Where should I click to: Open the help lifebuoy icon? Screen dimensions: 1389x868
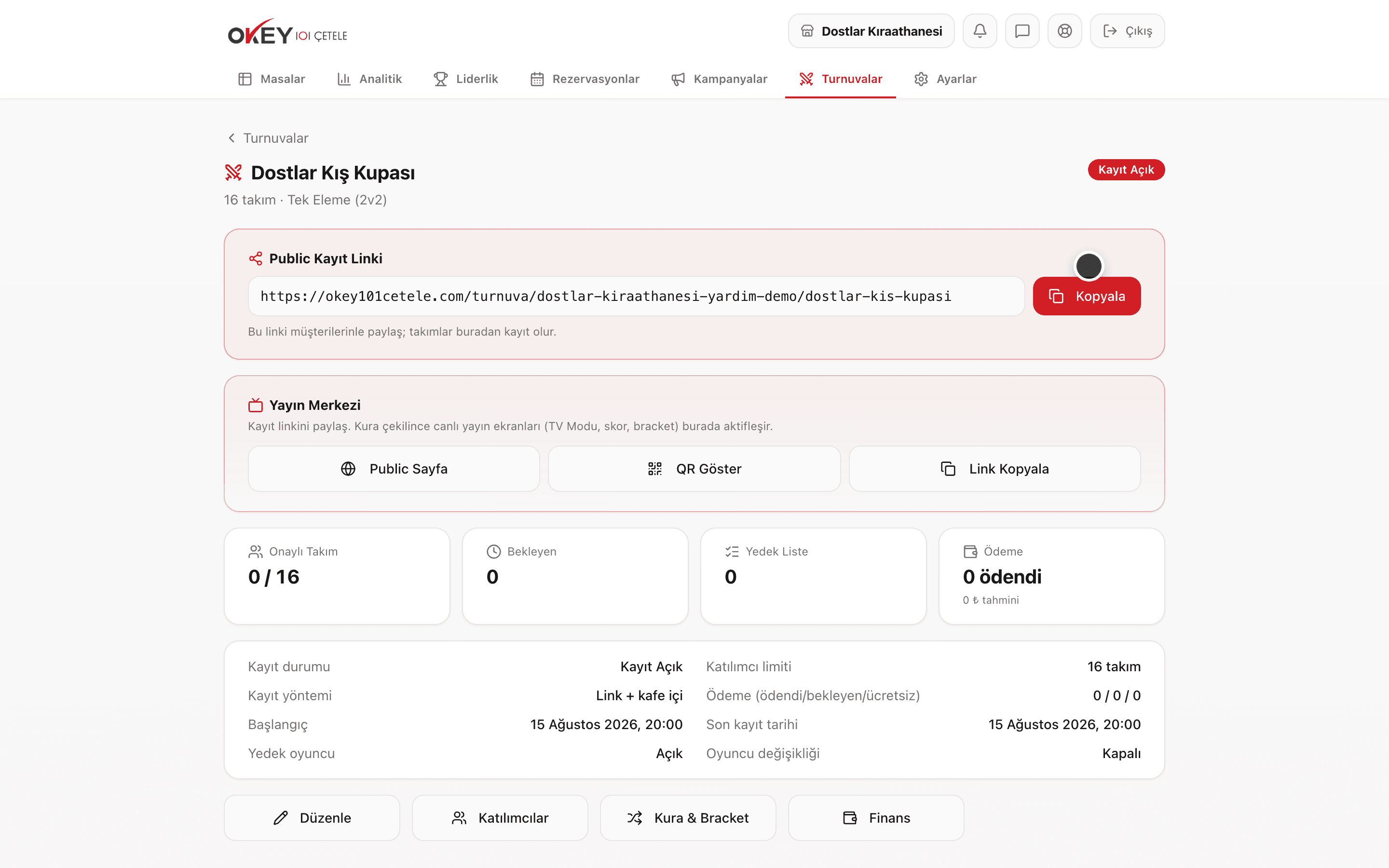(x=1065, y=31)
